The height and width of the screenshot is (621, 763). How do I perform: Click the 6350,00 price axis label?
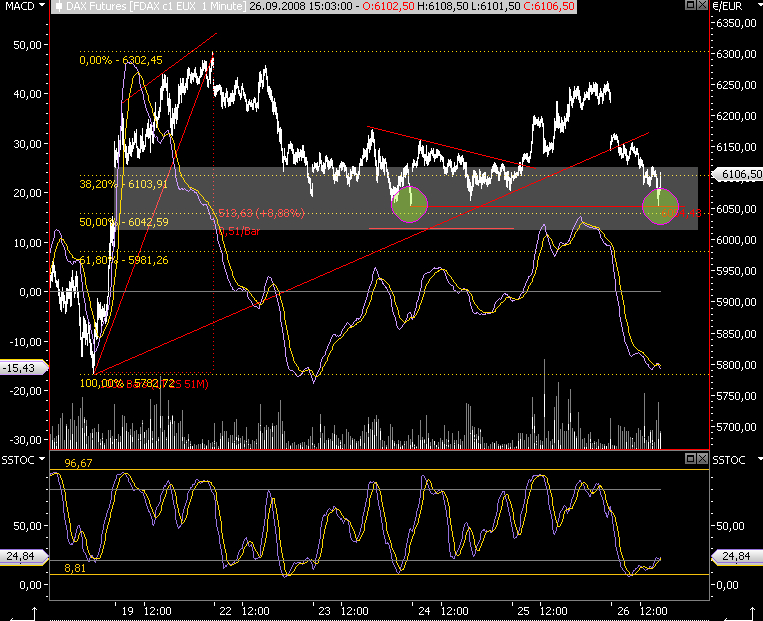coord(736,23)
